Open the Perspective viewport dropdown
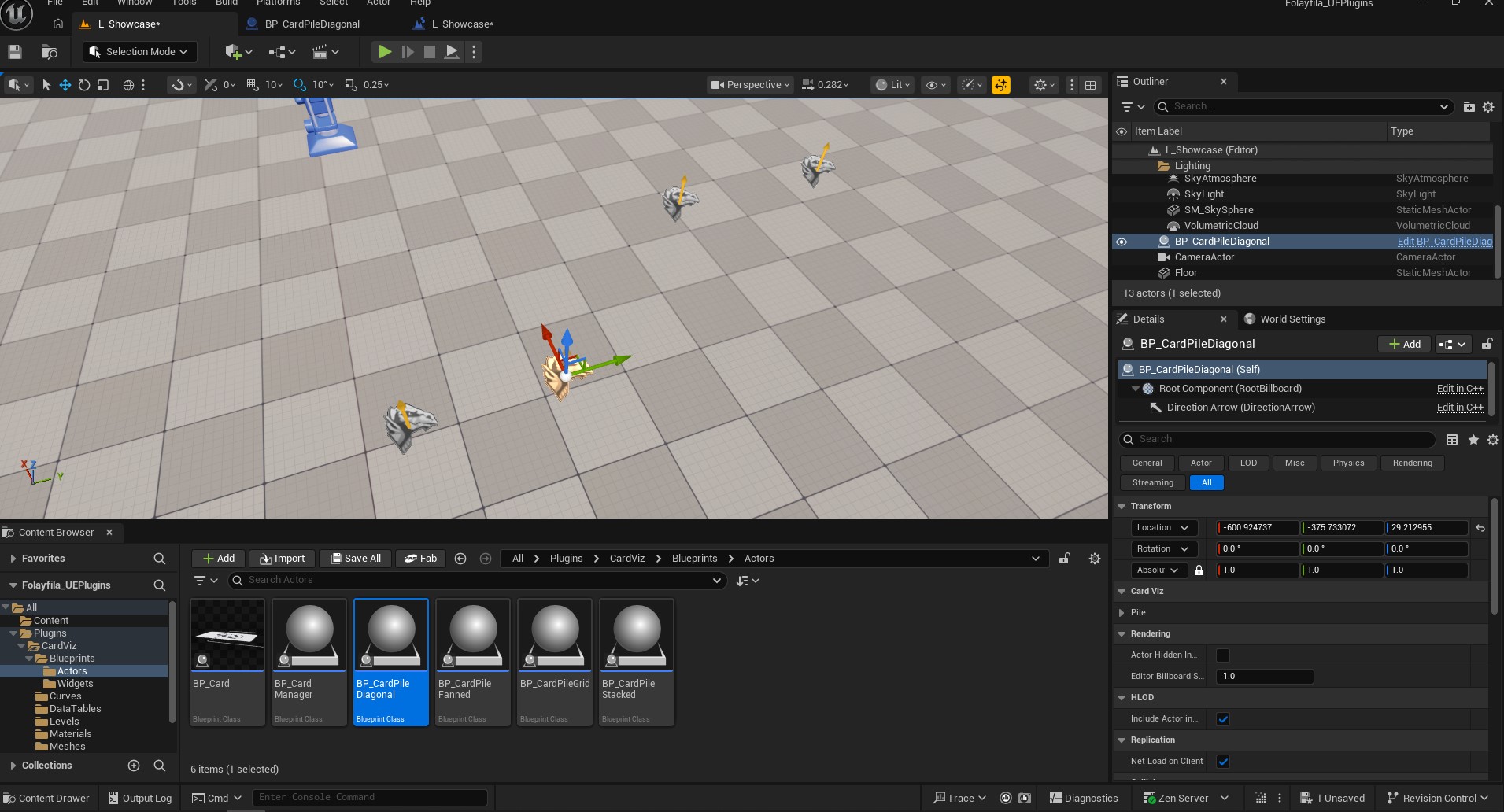 [749, 85]
